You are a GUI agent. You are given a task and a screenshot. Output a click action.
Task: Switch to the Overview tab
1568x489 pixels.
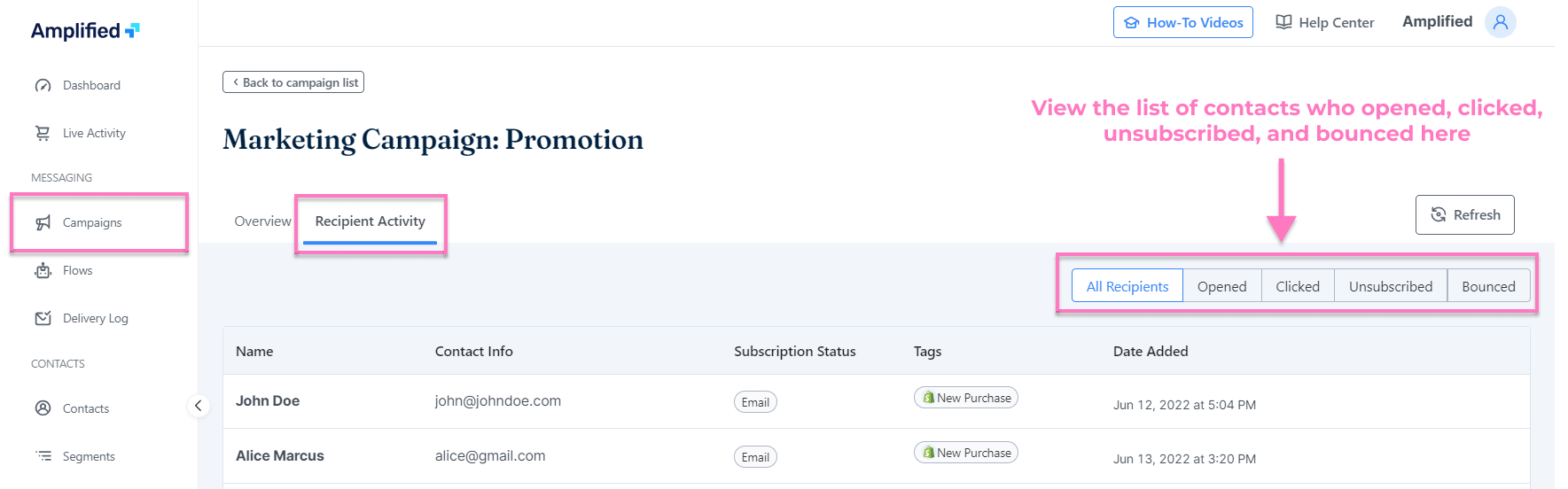262,221
